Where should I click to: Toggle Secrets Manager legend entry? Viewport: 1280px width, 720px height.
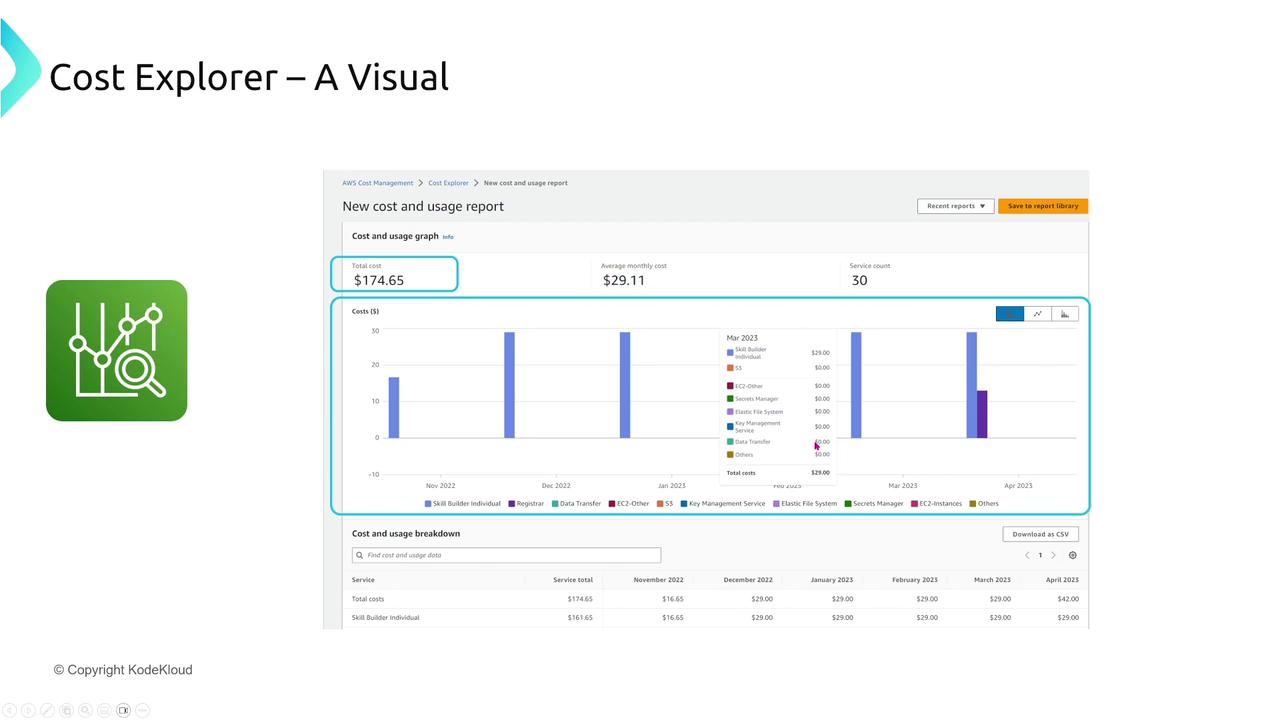(x=877, y=504)
